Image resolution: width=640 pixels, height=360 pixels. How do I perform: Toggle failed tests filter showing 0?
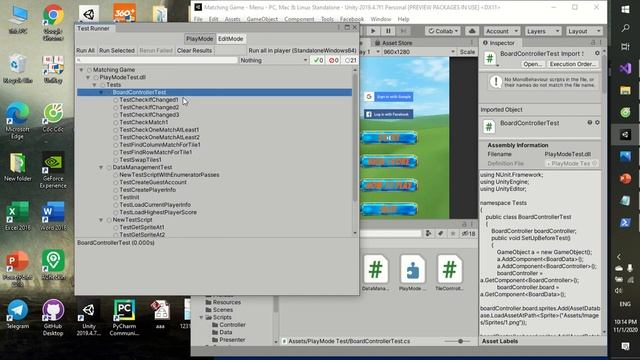[333, 60]
